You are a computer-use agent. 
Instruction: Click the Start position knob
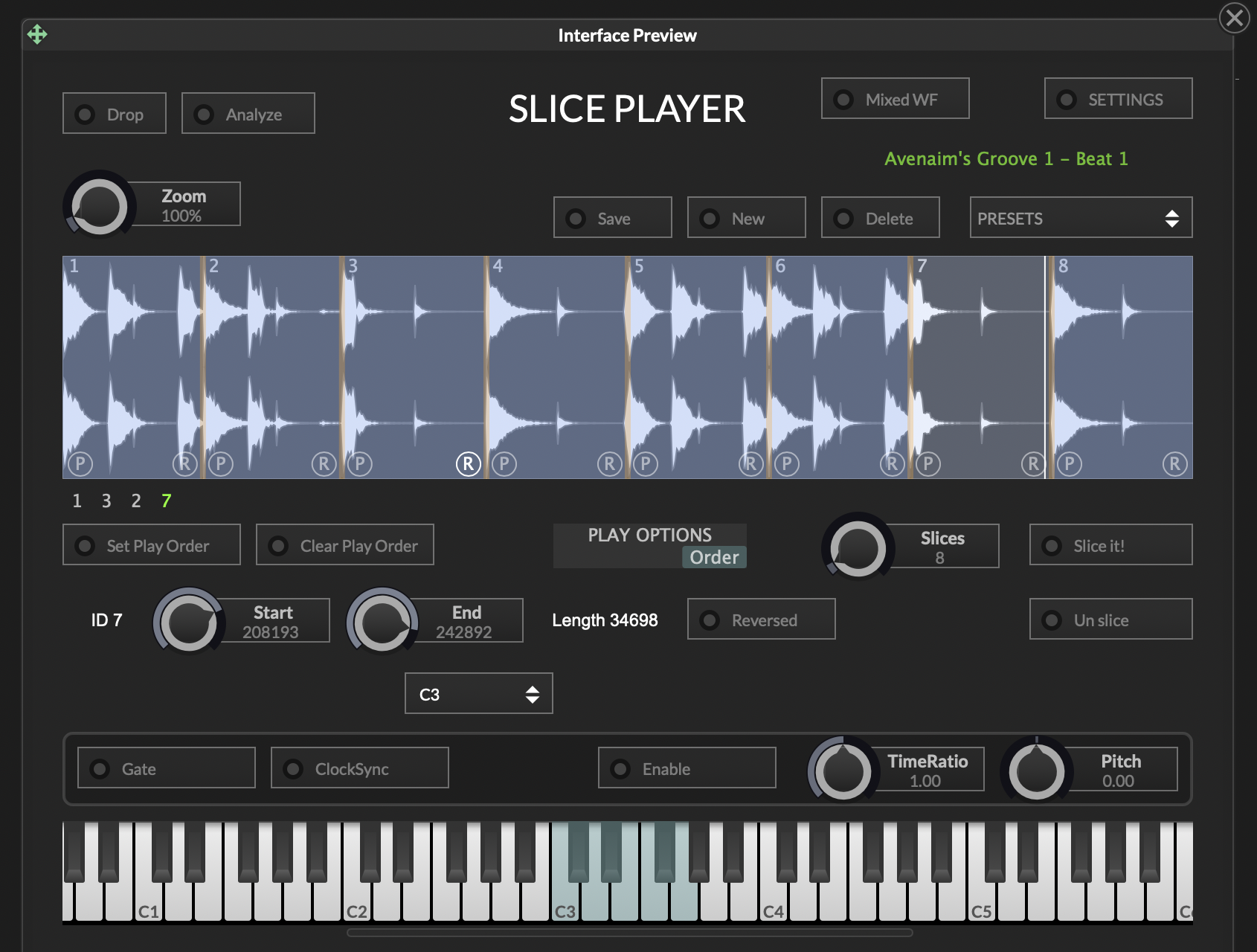(188, 623)
